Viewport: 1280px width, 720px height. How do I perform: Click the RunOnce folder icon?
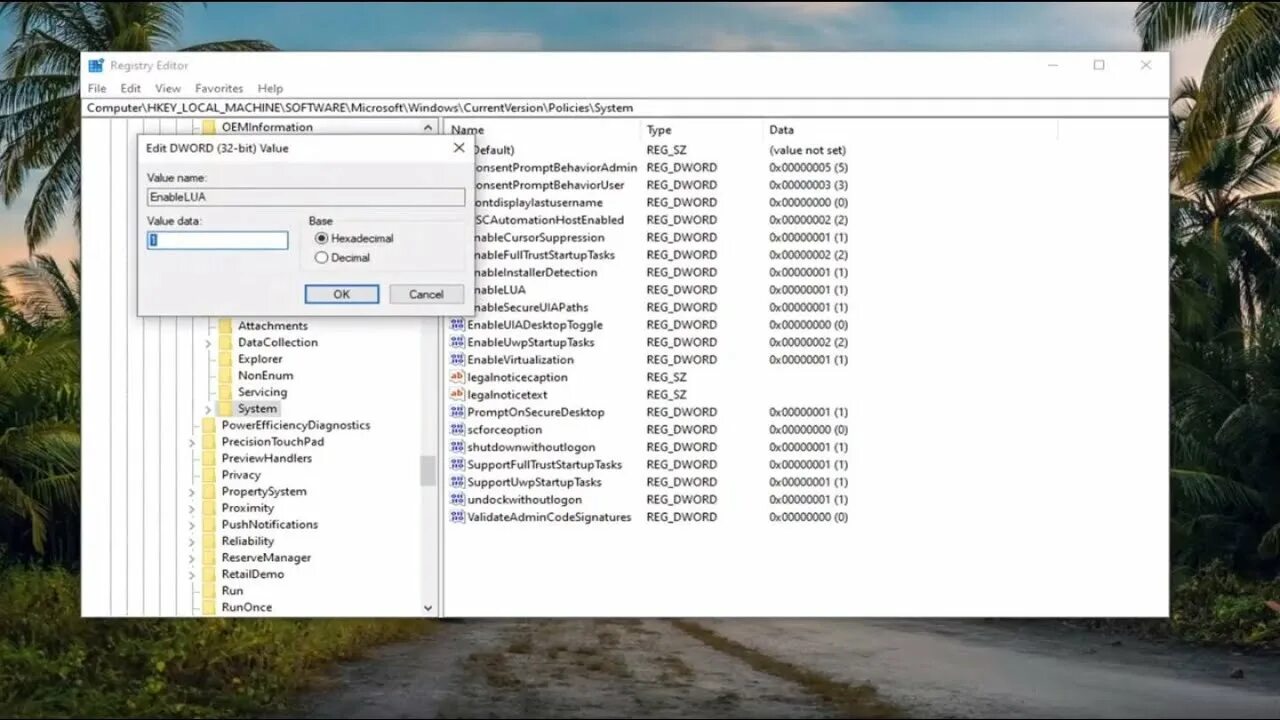(x=209, y=608)
